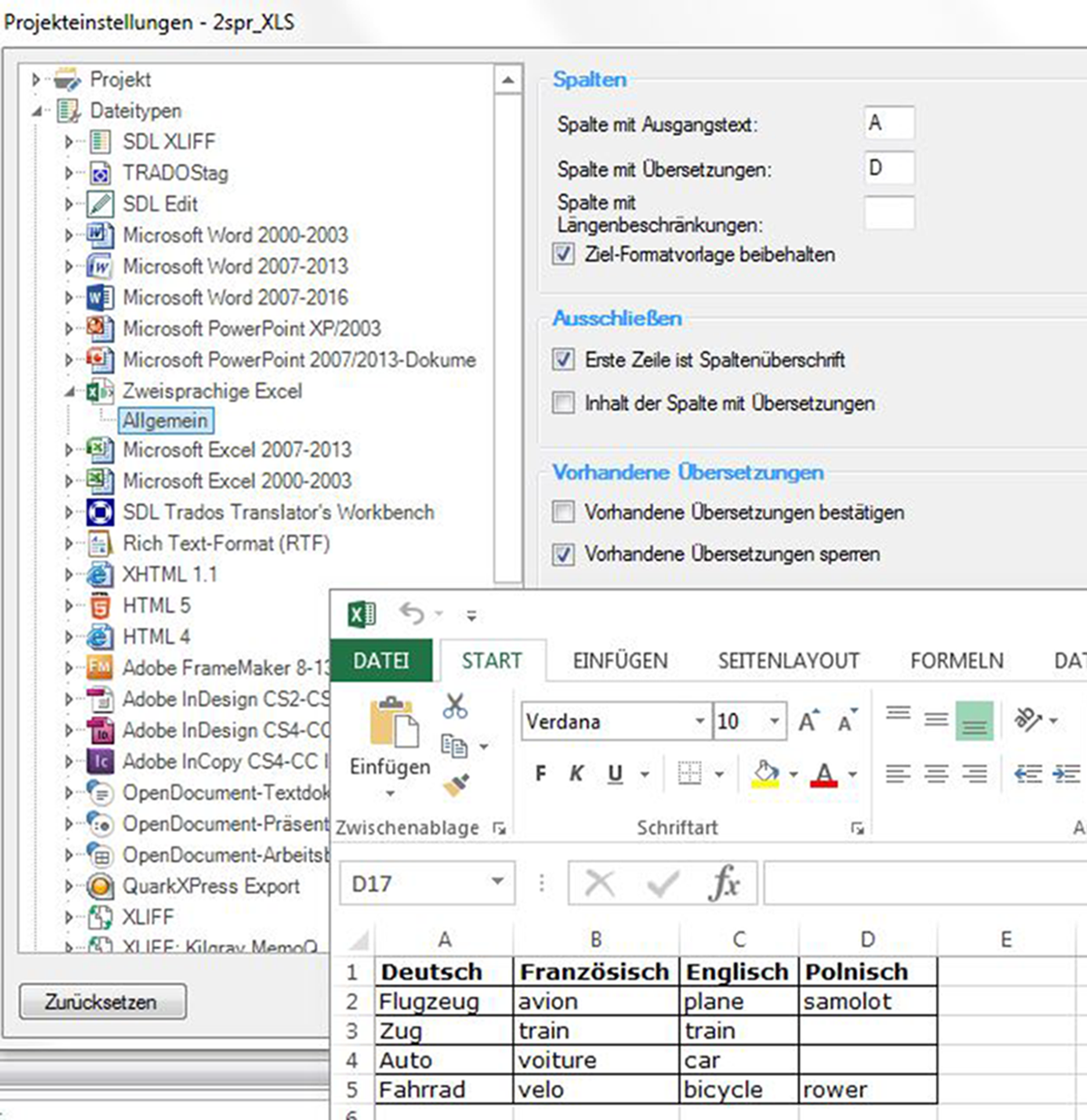
Task: Click the Copy icon in Zwischenablage group
Action: click(x=455, y=746)
